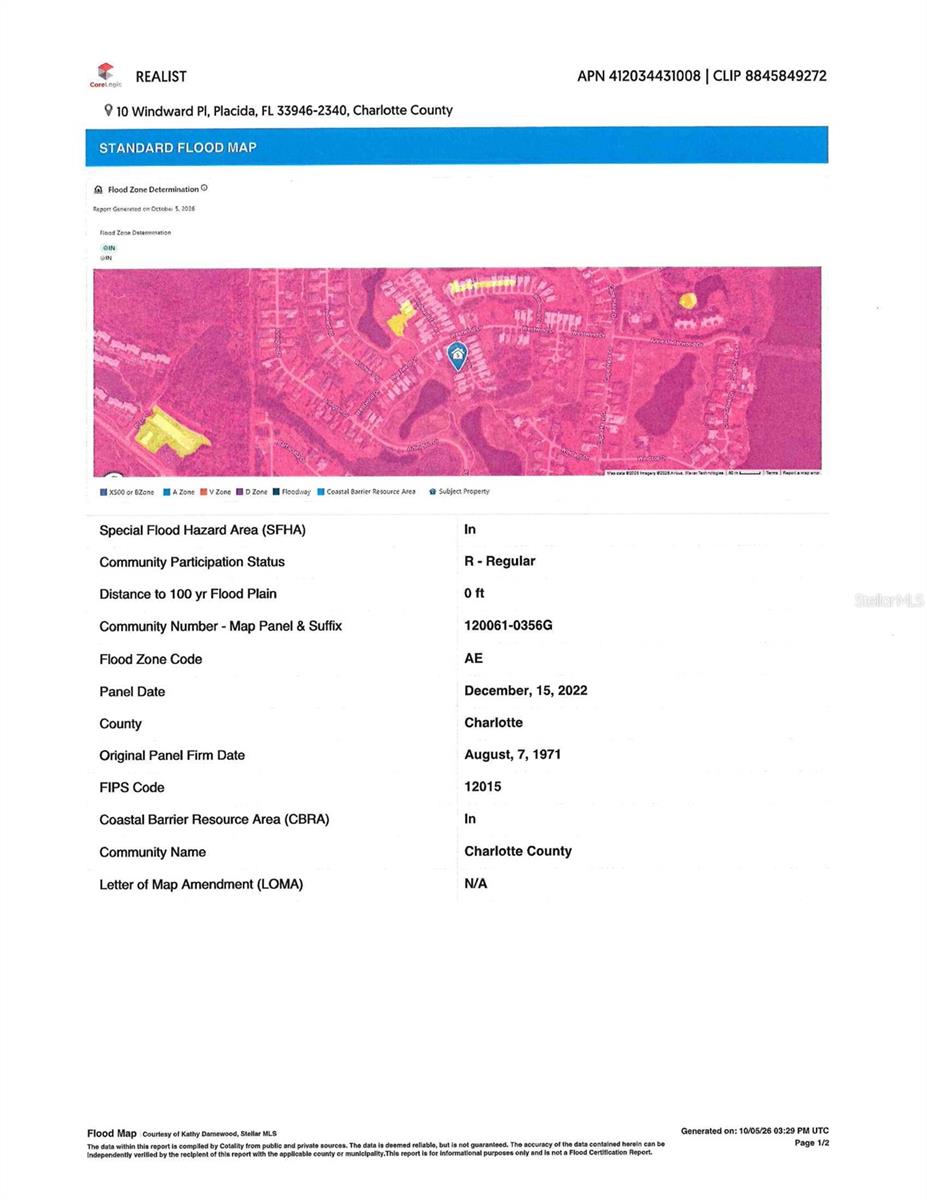
Task: Click the X500 or BZone legend swatch
Action: 103,492
